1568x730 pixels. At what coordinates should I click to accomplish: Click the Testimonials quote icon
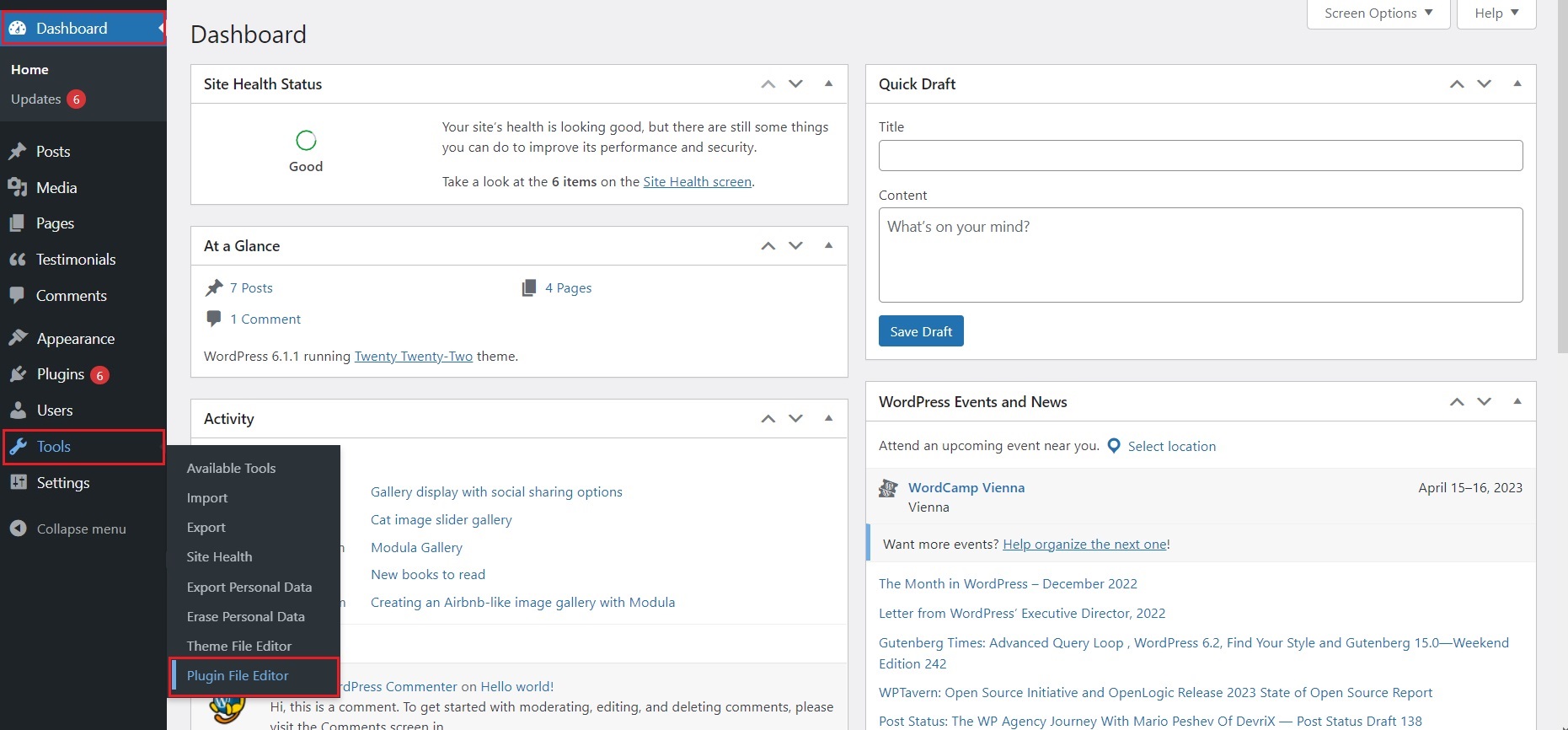pyautogui.click(x=18, y=260)
